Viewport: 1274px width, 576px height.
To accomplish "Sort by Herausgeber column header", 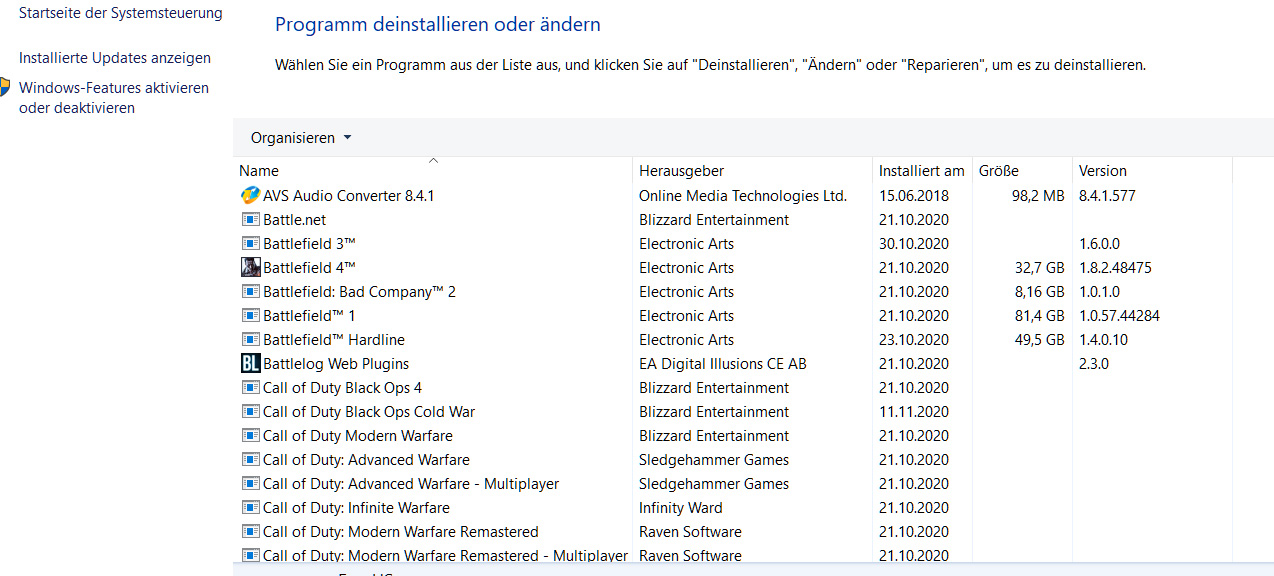I will (x=682, y=171).
